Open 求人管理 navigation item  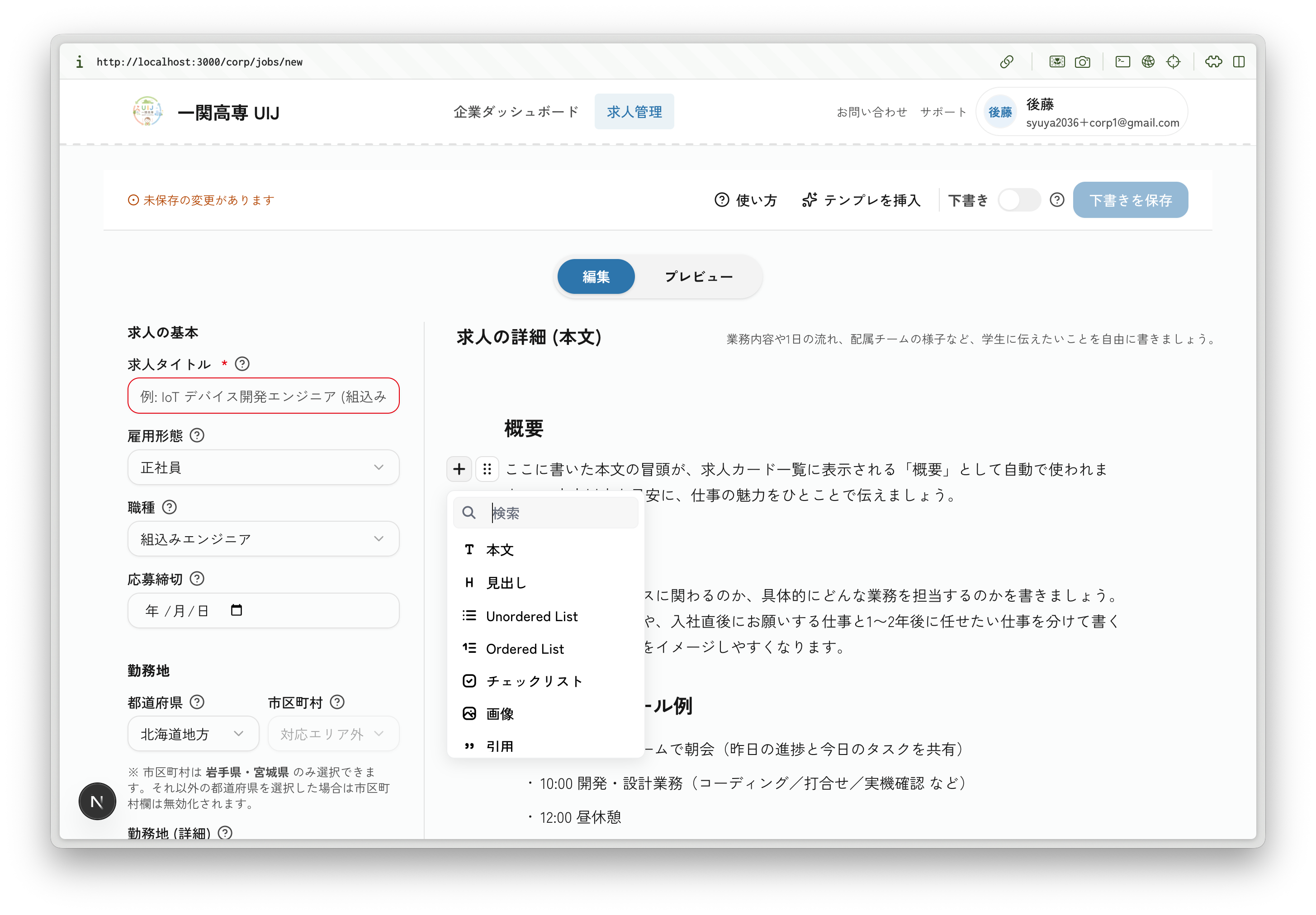point(634,112)
